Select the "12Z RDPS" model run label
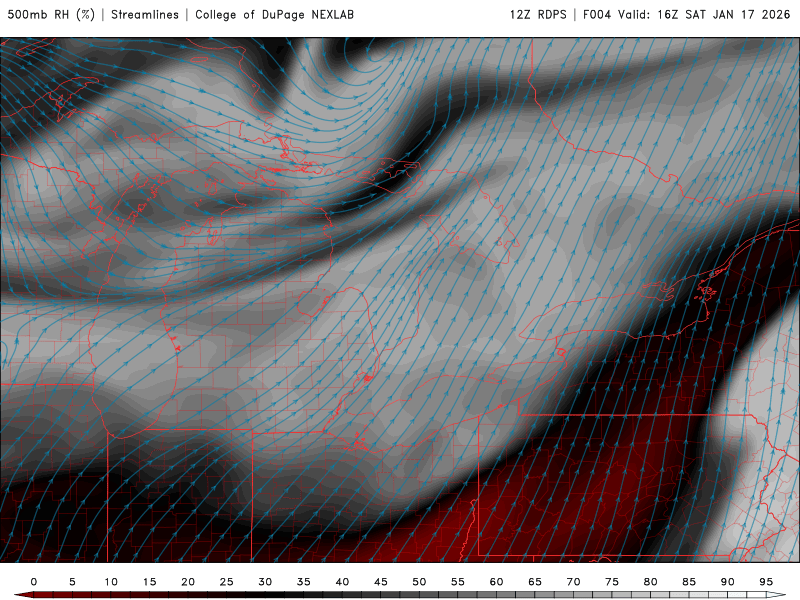 (538, 14)
